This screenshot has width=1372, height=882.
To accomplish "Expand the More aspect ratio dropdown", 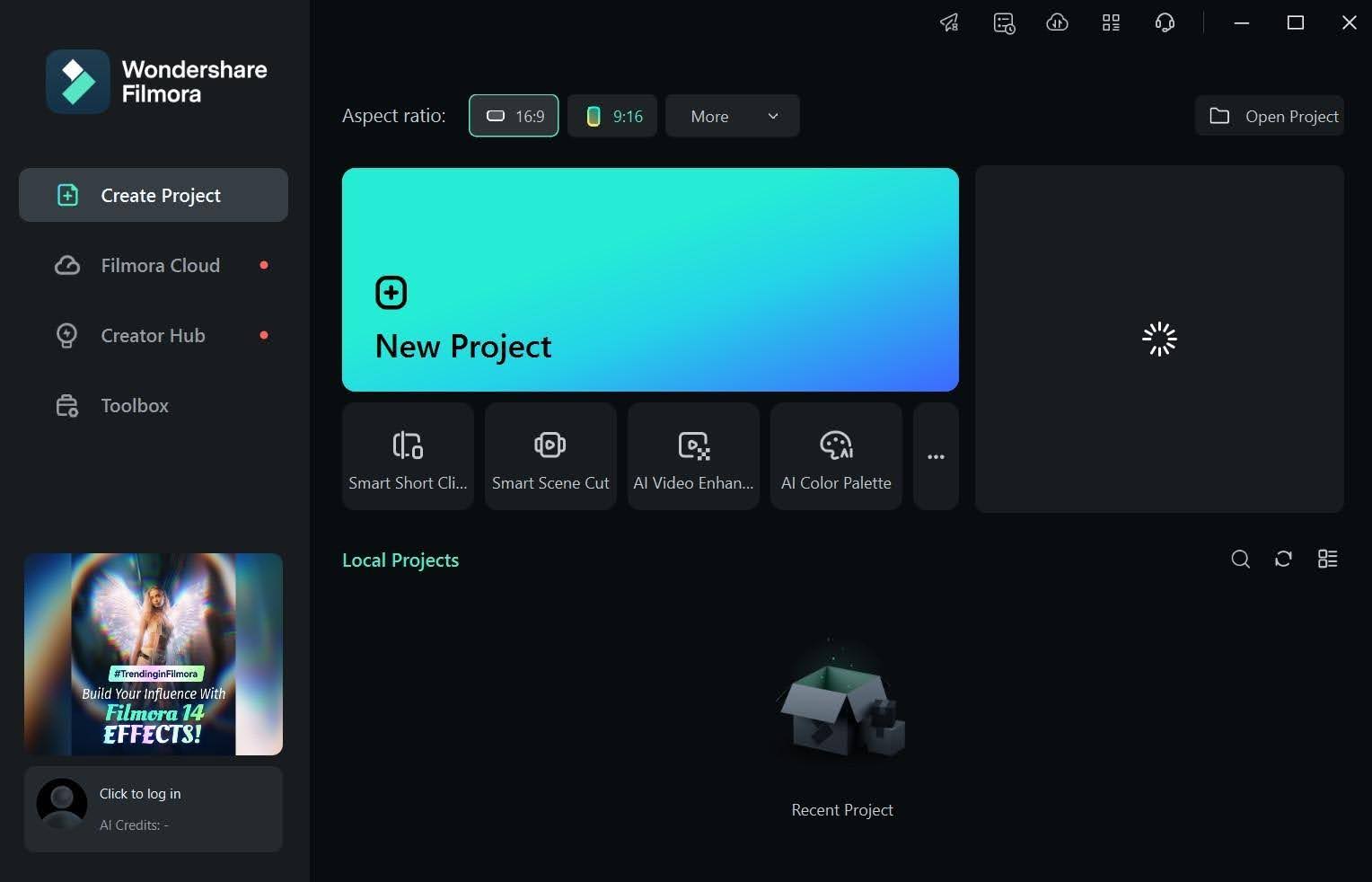I will point(732,116).
